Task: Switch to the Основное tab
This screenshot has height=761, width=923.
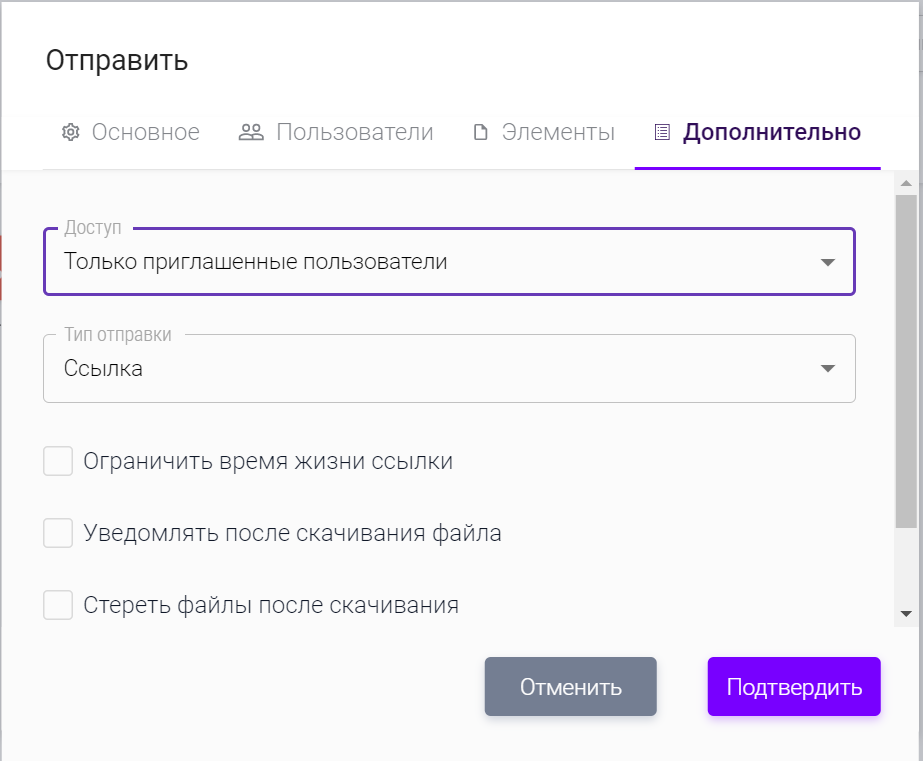Action: [145, 133]
